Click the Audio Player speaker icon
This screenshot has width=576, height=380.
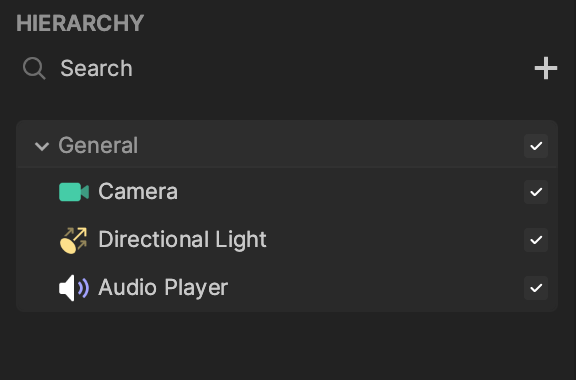[74, 288]
